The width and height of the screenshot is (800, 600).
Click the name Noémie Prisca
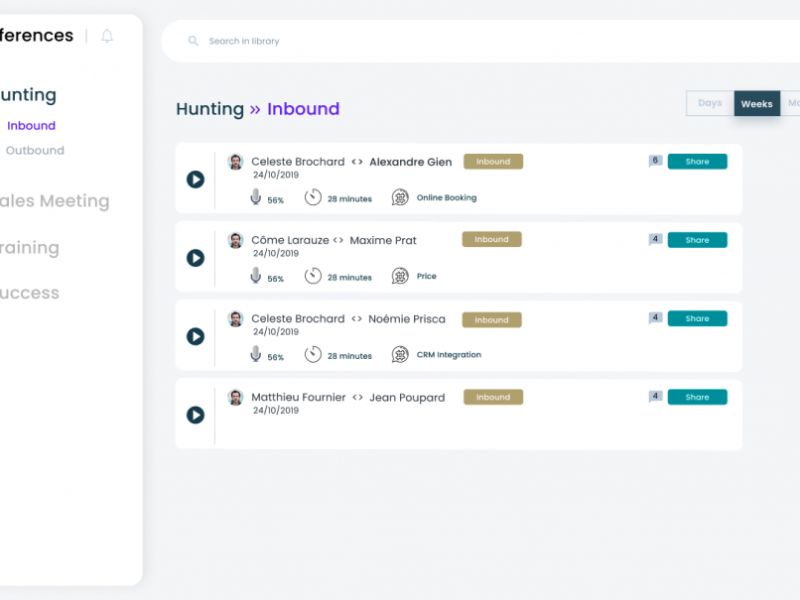[x=407, y=319]
